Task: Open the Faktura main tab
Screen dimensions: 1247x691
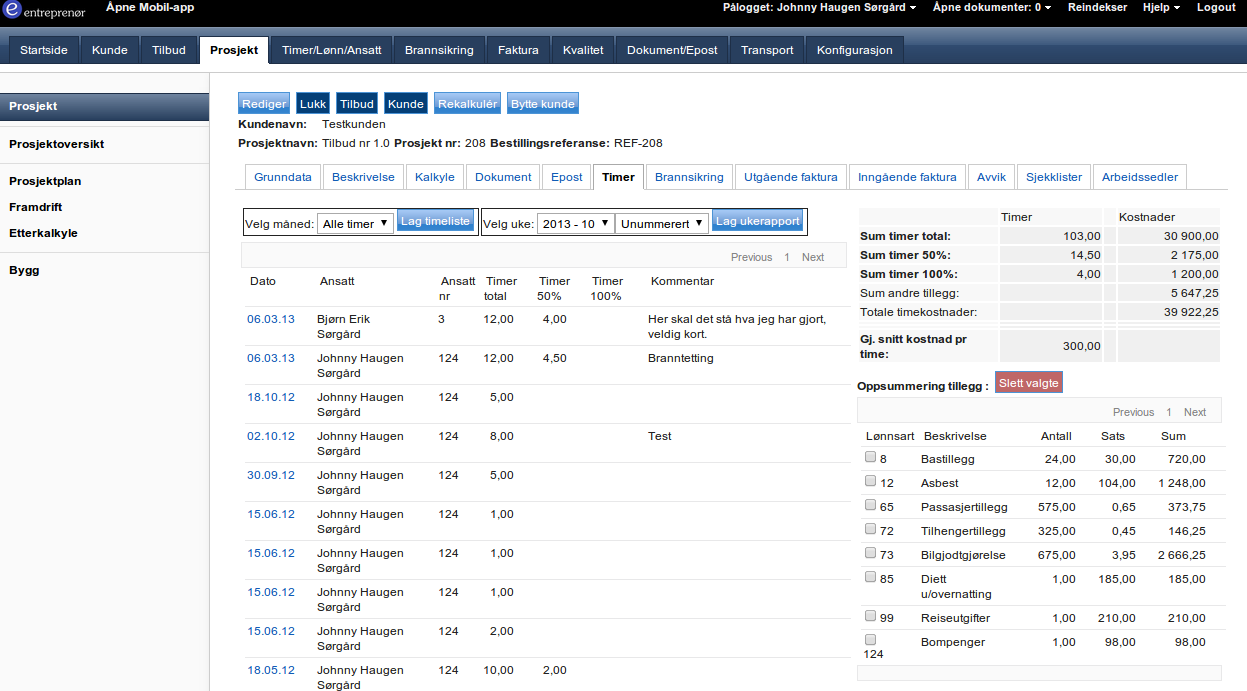Action: [518, 50]
